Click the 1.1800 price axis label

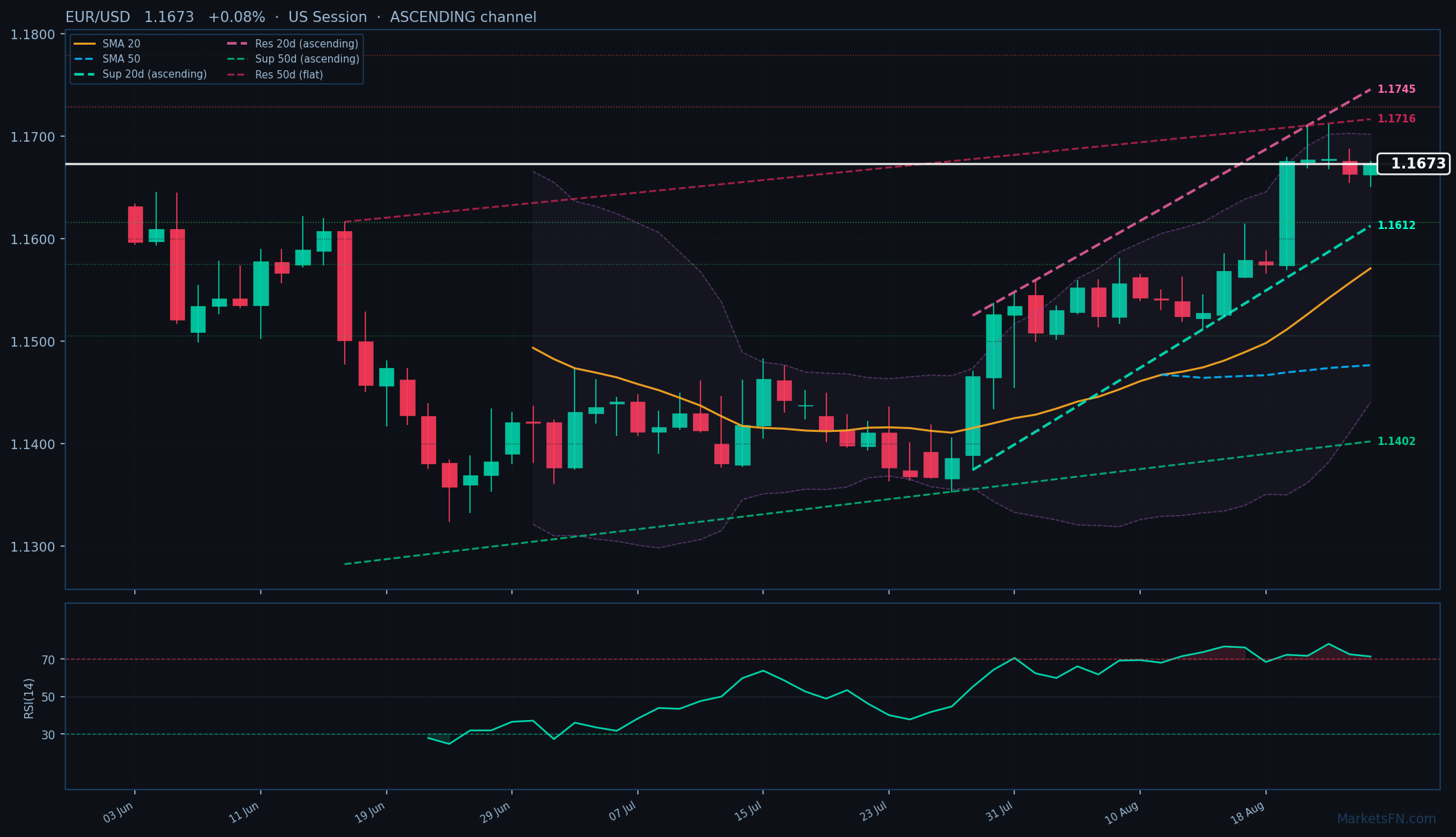point(33,35)
